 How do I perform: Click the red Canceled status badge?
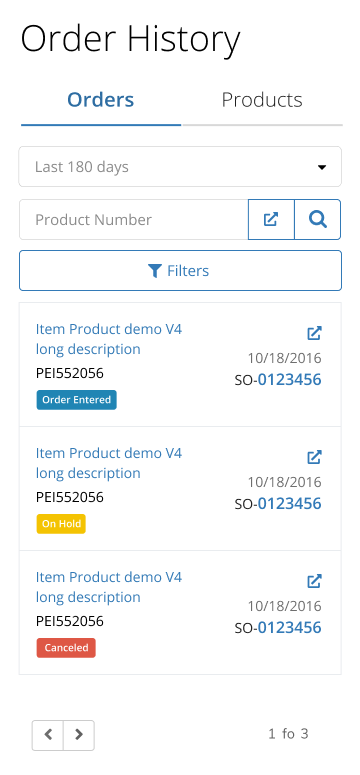(66, 648)
